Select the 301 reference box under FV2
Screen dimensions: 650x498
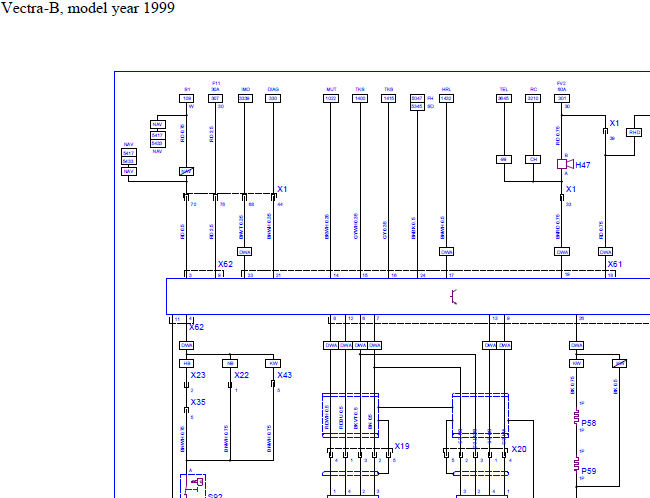coord(562,98)
